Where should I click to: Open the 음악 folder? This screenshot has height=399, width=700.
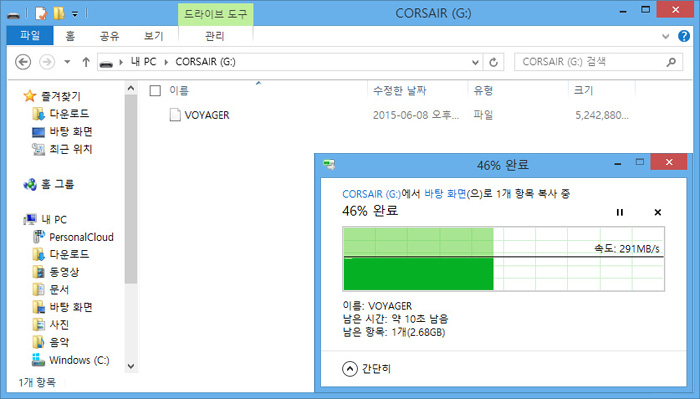(59, 342)
